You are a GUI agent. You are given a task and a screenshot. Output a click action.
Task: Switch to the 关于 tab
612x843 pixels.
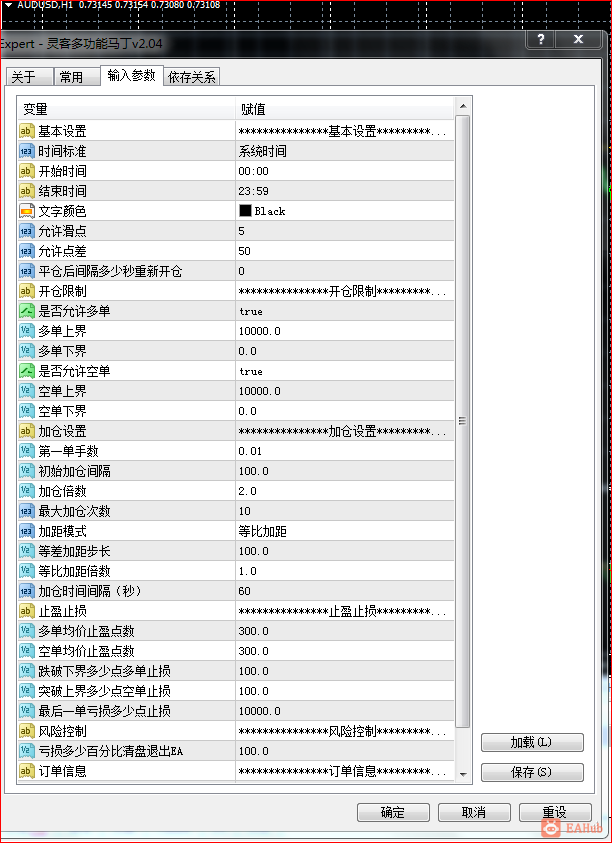click(x=30, y=77)
